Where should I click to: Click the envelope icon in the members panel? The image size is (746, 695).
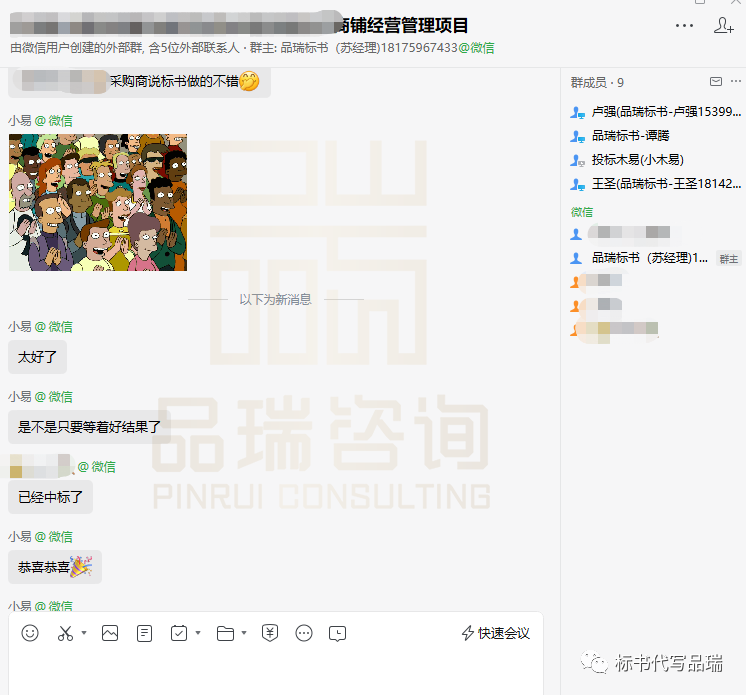click(716, 81)
